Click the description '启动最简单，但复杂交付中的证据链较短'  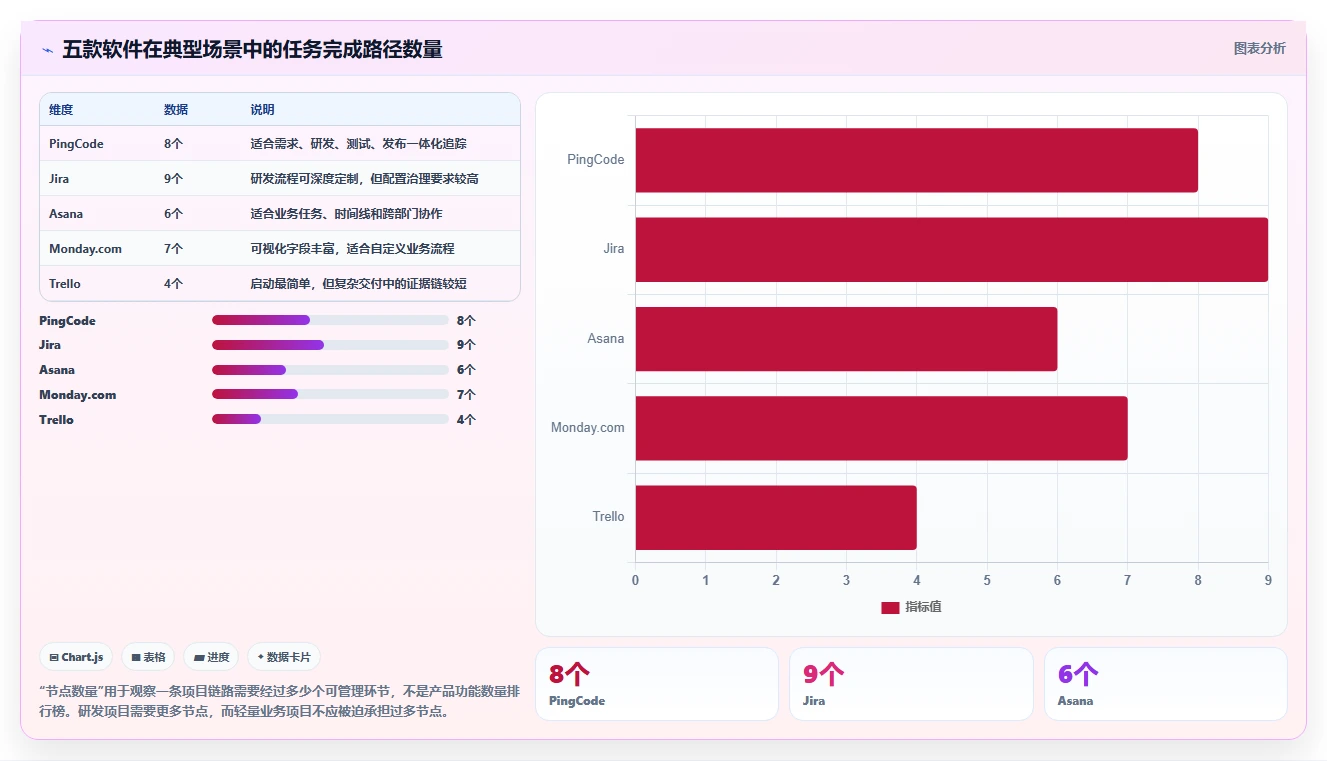coord(358,284)
